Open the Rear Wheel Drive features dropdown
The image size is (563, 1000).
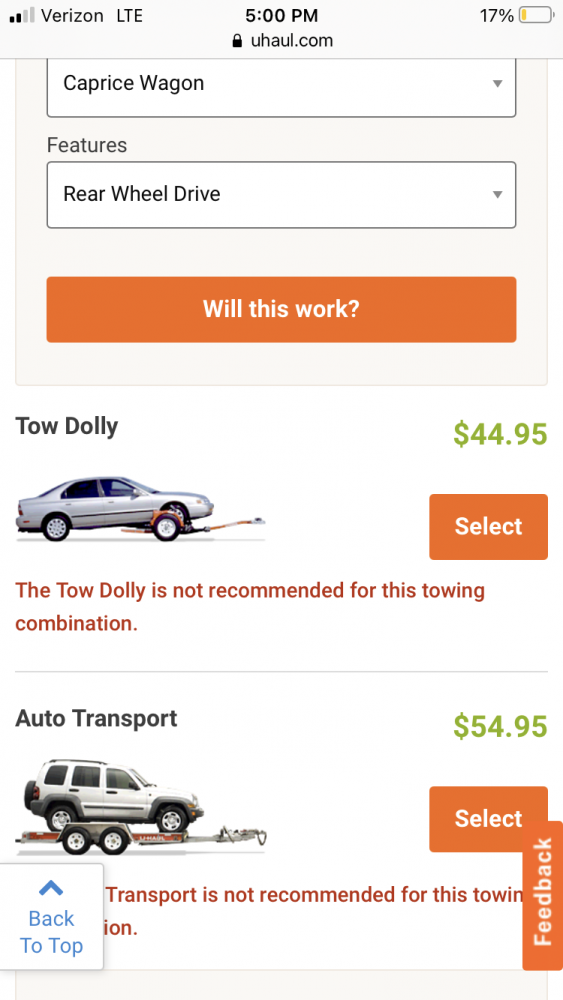pos(281,195)
